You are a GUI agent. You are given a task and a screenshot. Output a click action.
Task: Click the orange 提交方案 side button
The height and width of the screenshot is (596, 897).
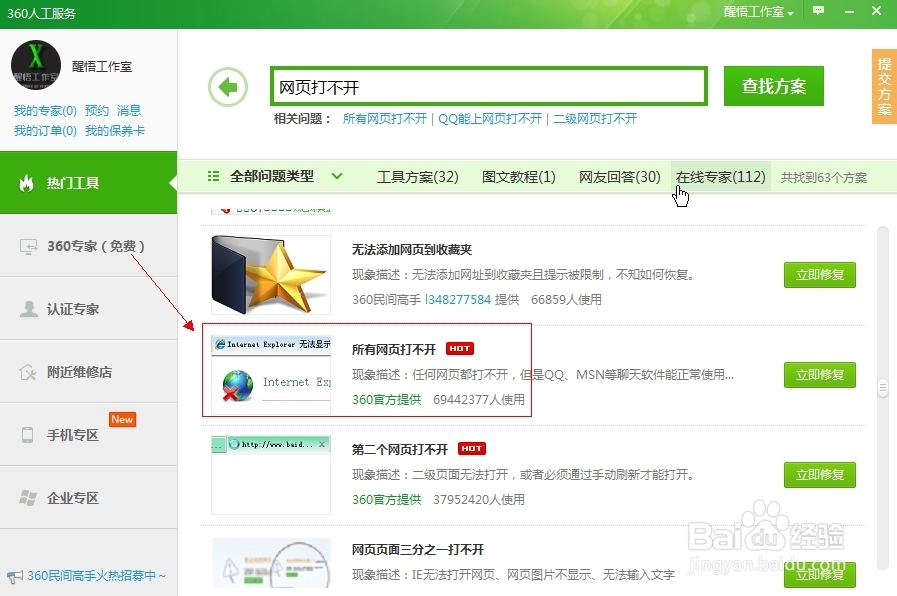(884, 86)
